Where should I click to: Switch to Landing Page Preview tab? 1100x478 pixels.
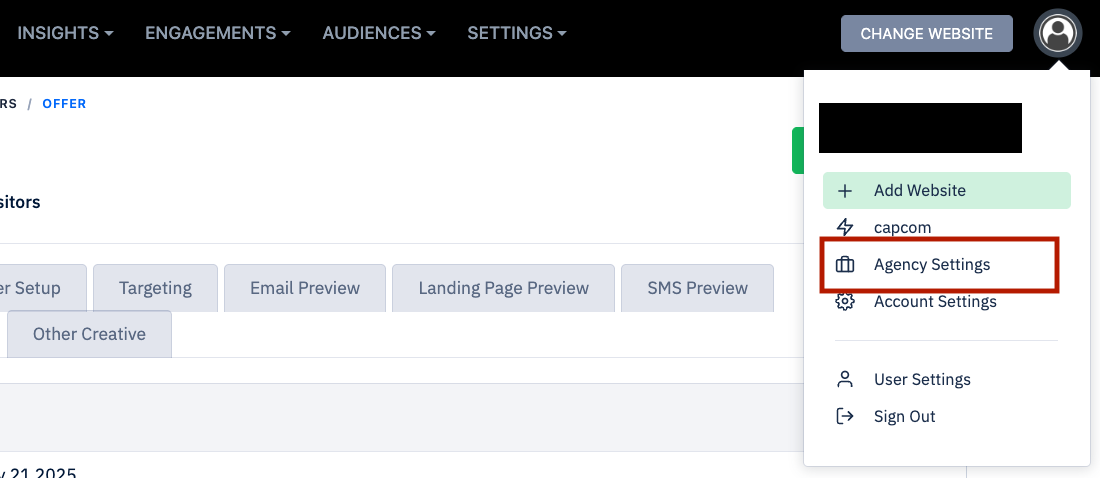coord(503,288)
